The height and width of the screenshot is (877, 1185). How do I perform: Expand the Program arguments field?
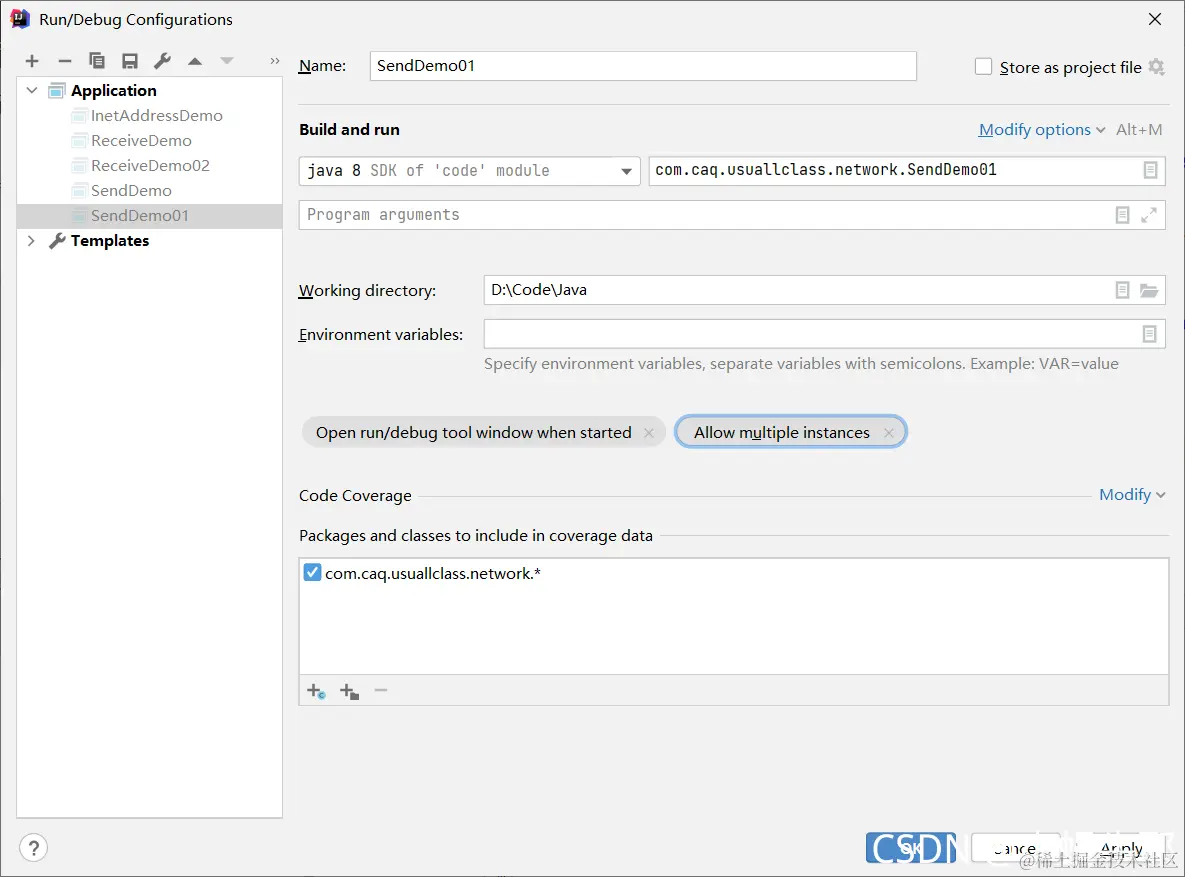click(1149, 215)
